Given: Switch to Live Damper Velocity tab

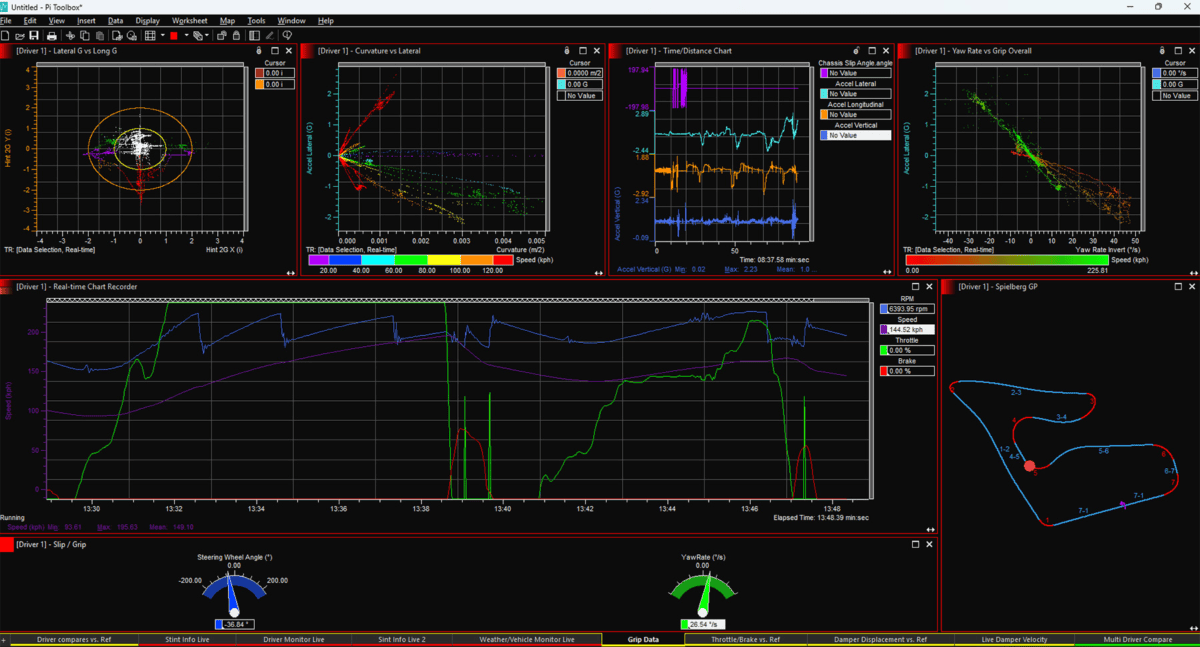Looking at the screenshot, I should pos(1014,639).
